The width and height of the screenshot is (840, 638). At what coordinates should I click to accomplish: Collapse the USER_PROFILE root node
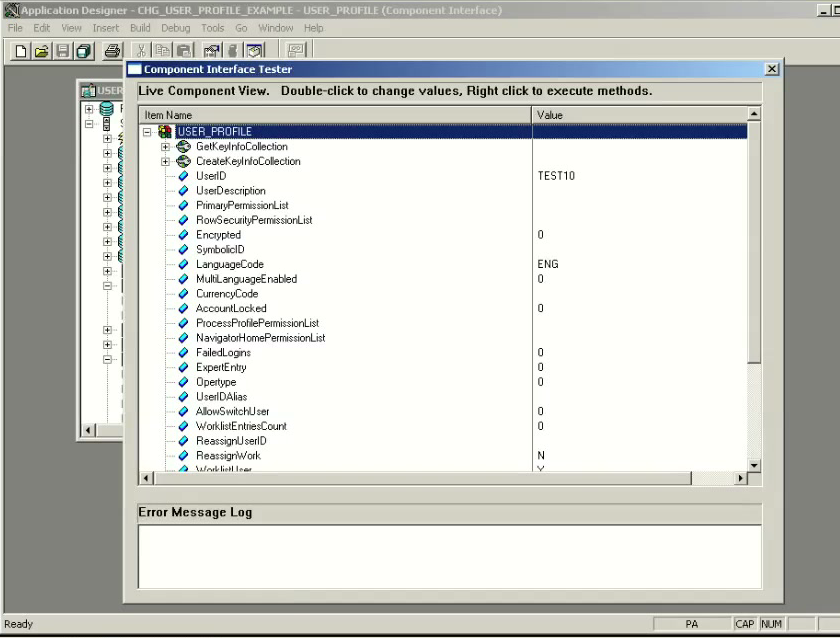[147, 131]
